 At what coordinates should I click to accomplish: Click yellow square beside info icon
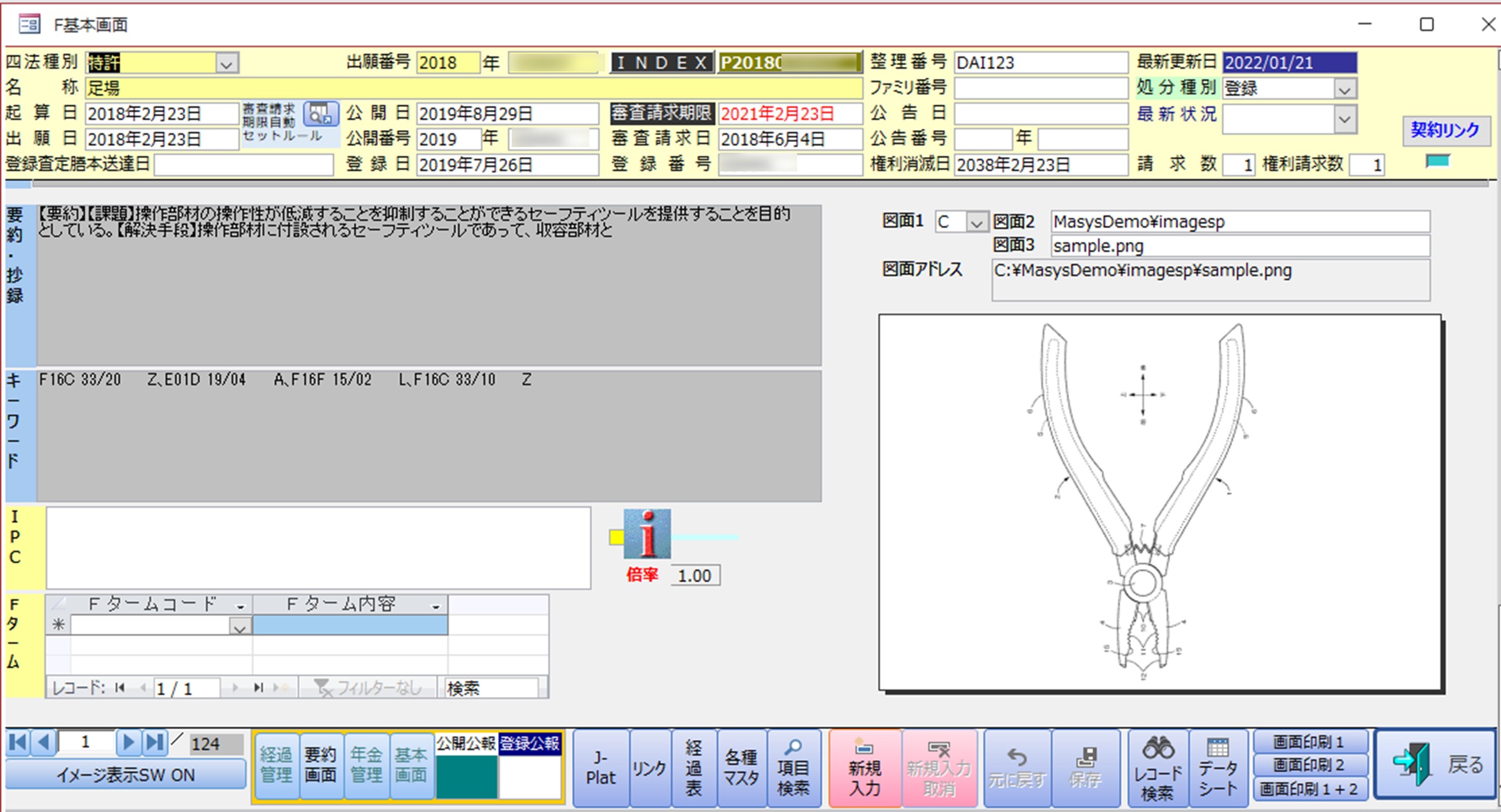point(617,537)
